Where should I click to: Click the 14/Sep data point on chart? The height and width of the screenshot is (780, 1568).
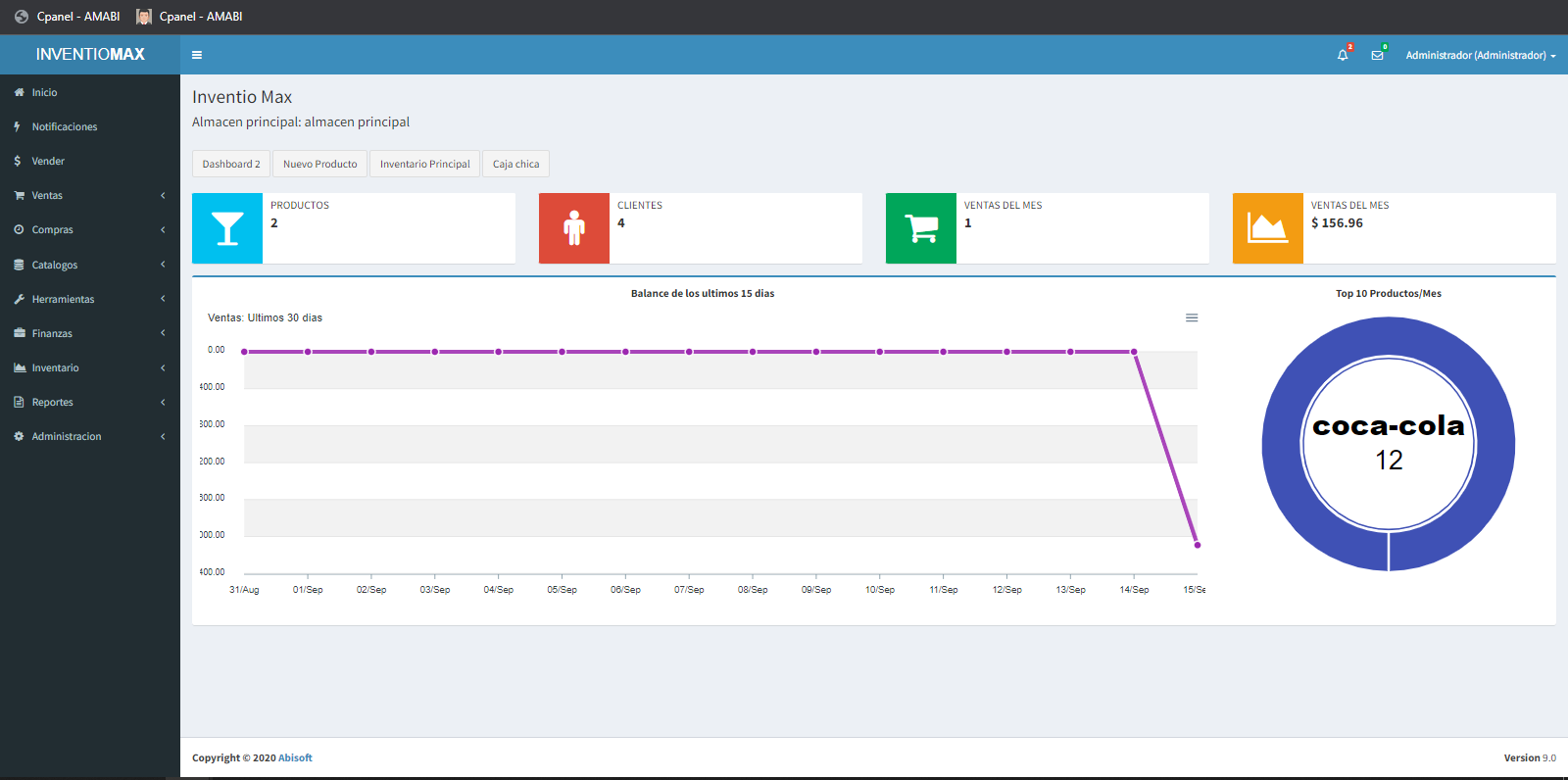pyautogui.click(x=1134, y=352)
